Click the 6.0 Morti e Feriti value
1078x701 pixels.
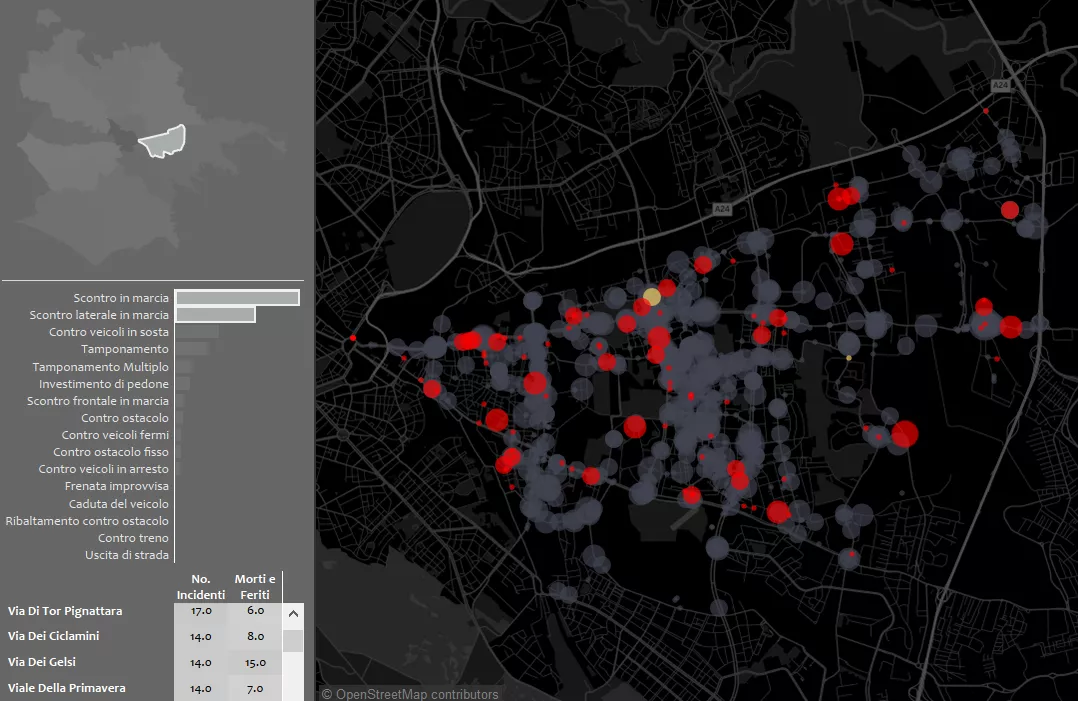coord(255,611)
